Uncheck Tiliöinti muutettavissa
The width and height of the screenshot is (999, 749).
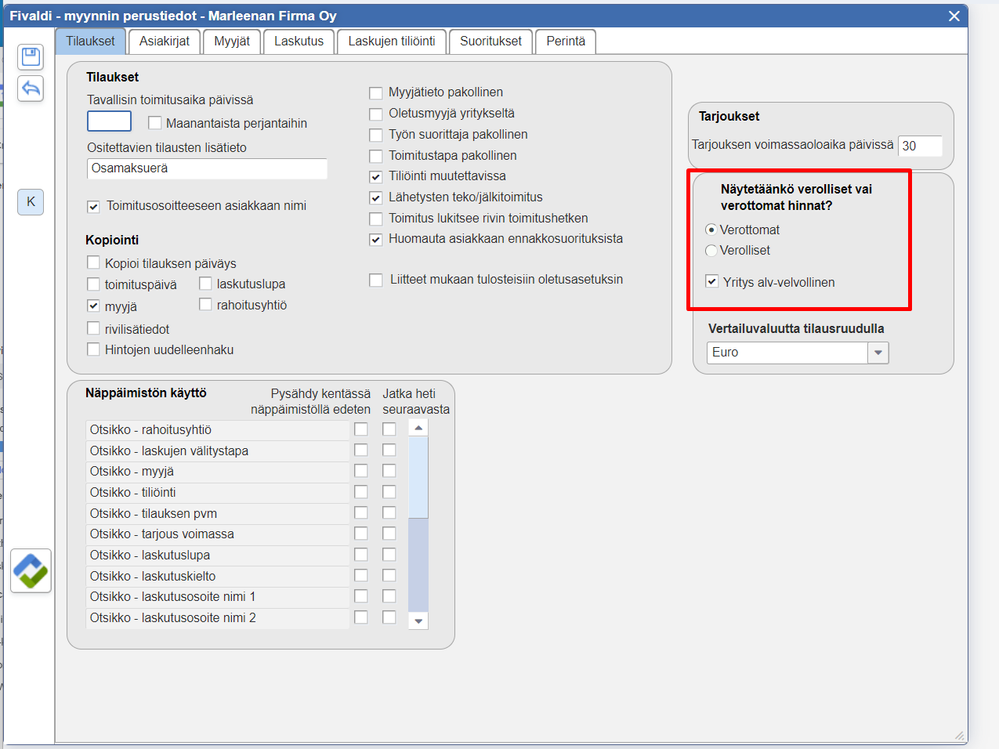(x=376, y=176)
